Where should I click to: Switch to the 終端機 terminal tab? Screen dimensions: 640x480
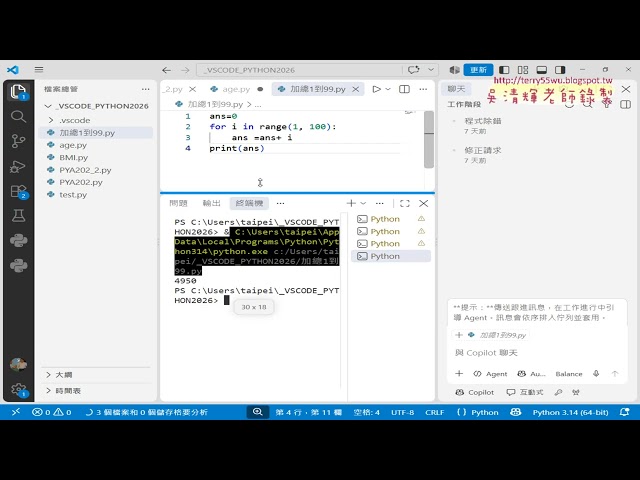[x=249, y=203]
